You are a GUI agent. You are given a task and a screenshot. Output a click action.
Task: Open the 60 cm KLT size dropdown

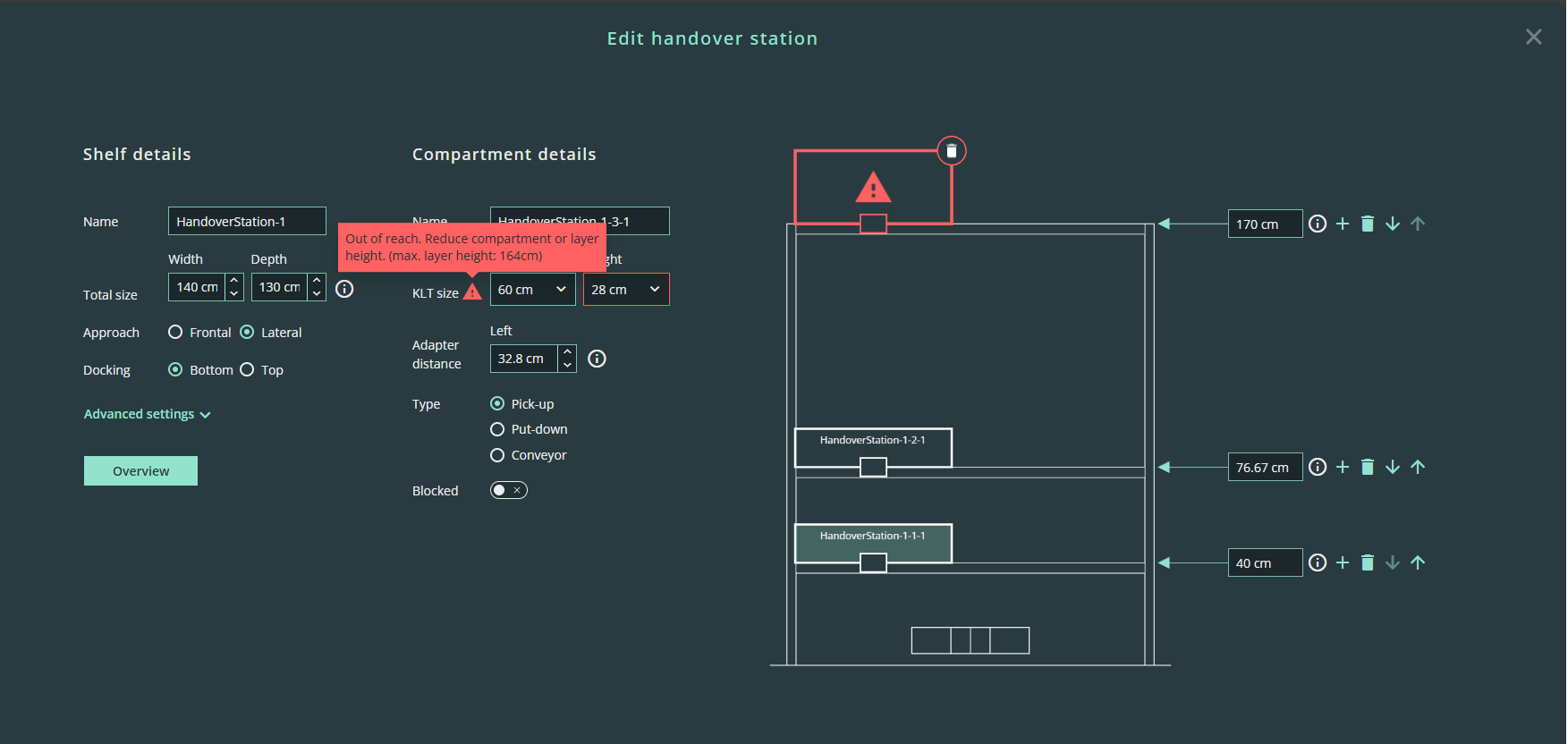click(532, 290)
